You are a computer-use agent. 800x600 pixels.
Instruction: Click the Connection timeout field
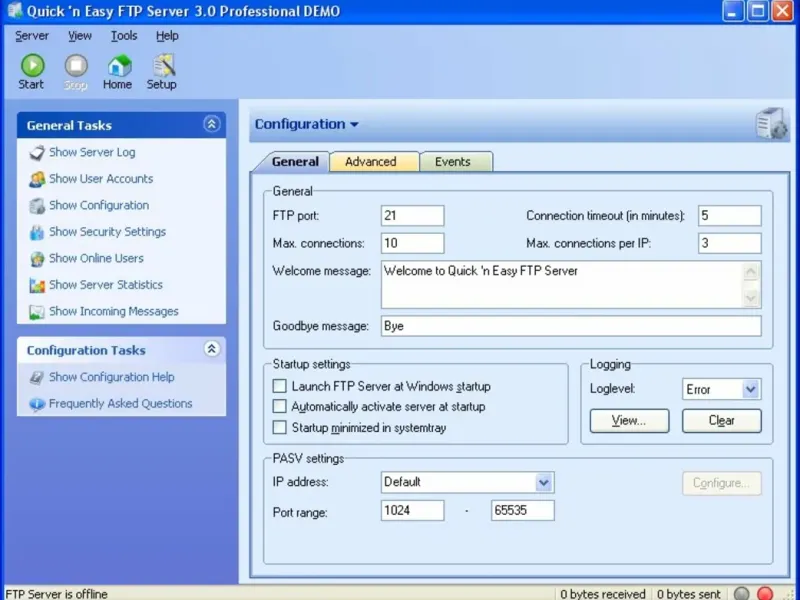[x=730, y=216]
